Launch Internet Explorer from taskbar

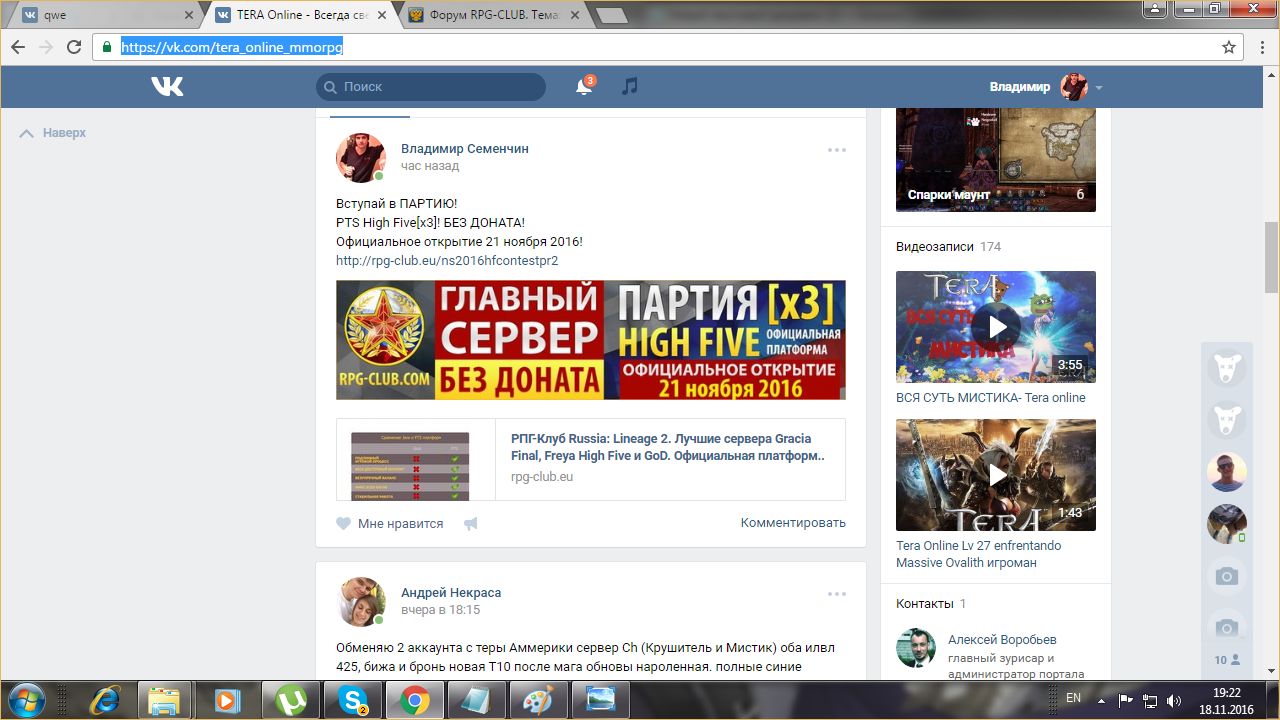click(104, 700)
